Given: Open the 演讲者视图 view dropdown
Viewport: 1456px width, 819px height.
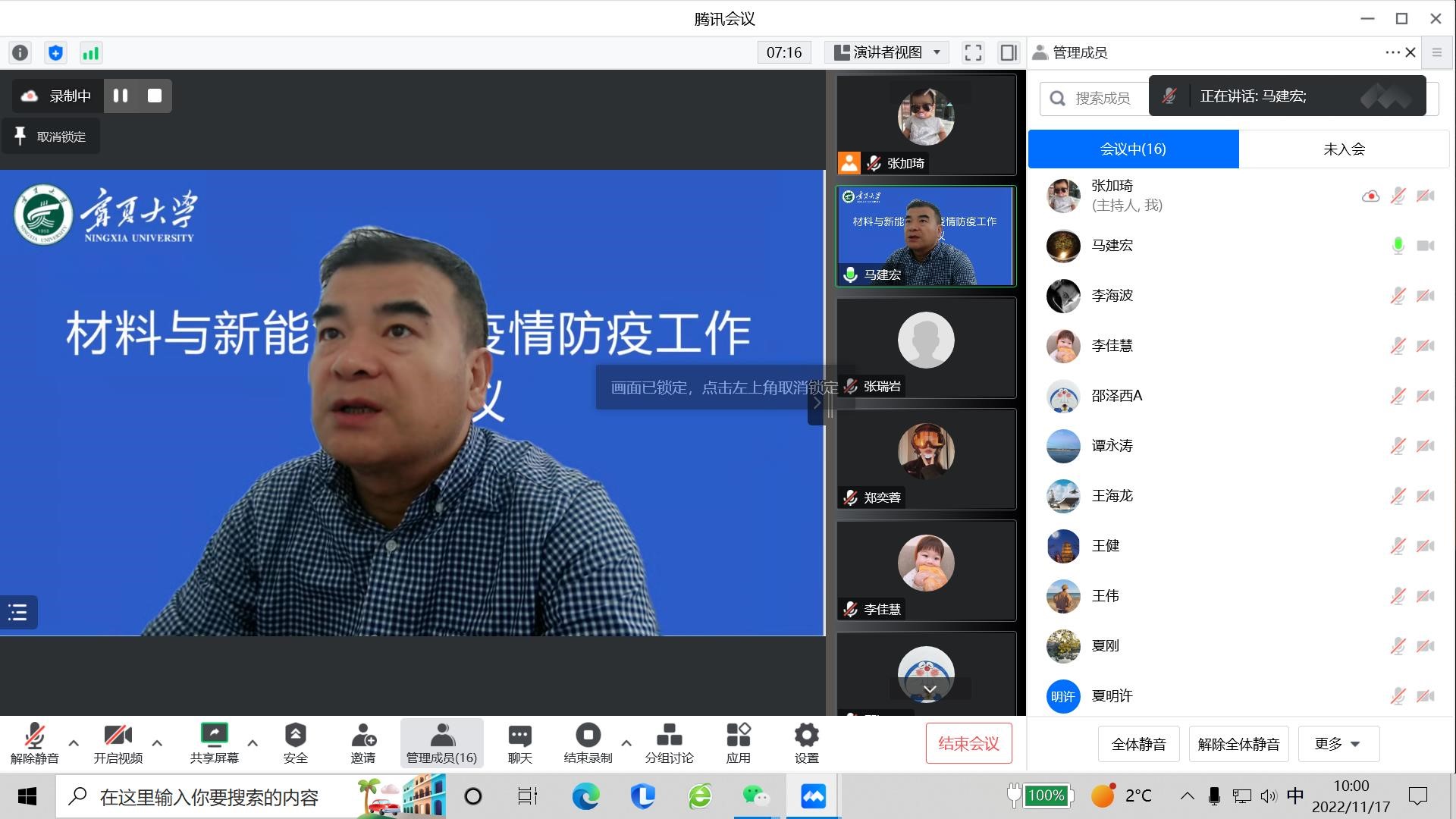Looking at the screenshot, I should pos(887,52).
